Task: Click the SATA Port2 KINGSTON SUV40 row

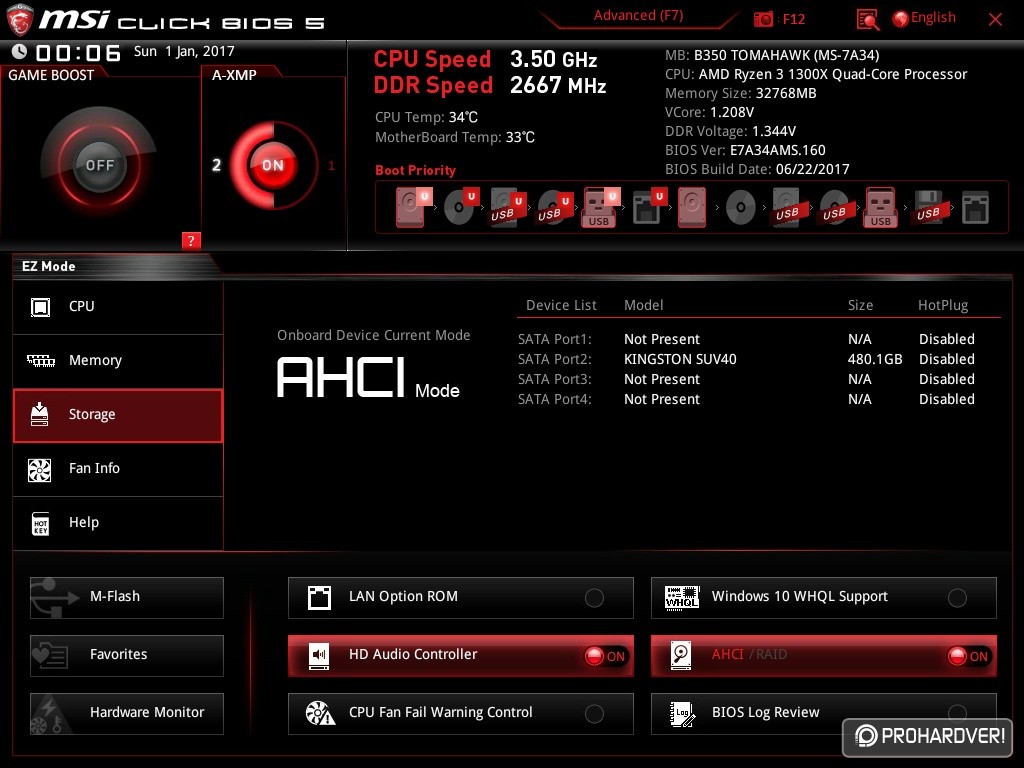Action: pyautogui.click(x=746, y=359)
